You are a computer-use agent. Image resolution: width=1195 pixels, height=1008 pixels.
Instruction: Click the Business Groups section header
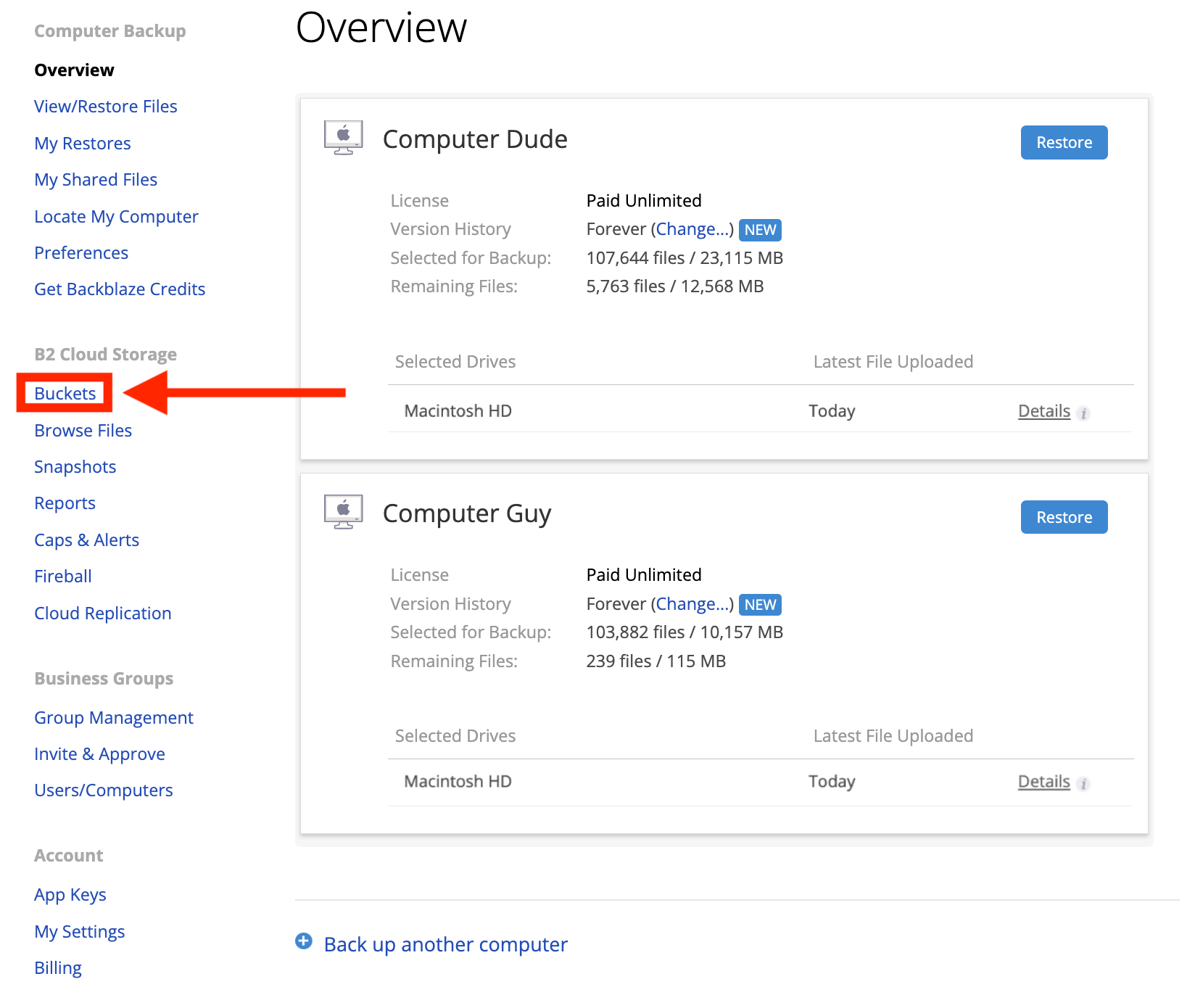104,679
